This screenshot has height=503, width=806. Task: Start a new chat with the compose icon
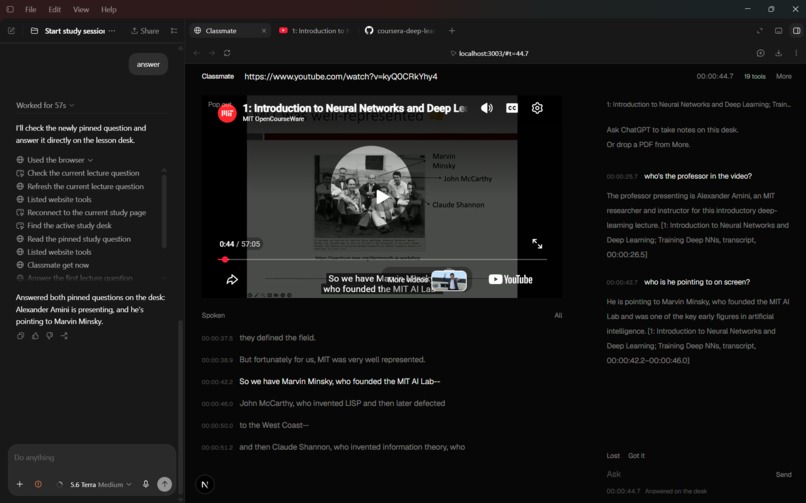11,31
